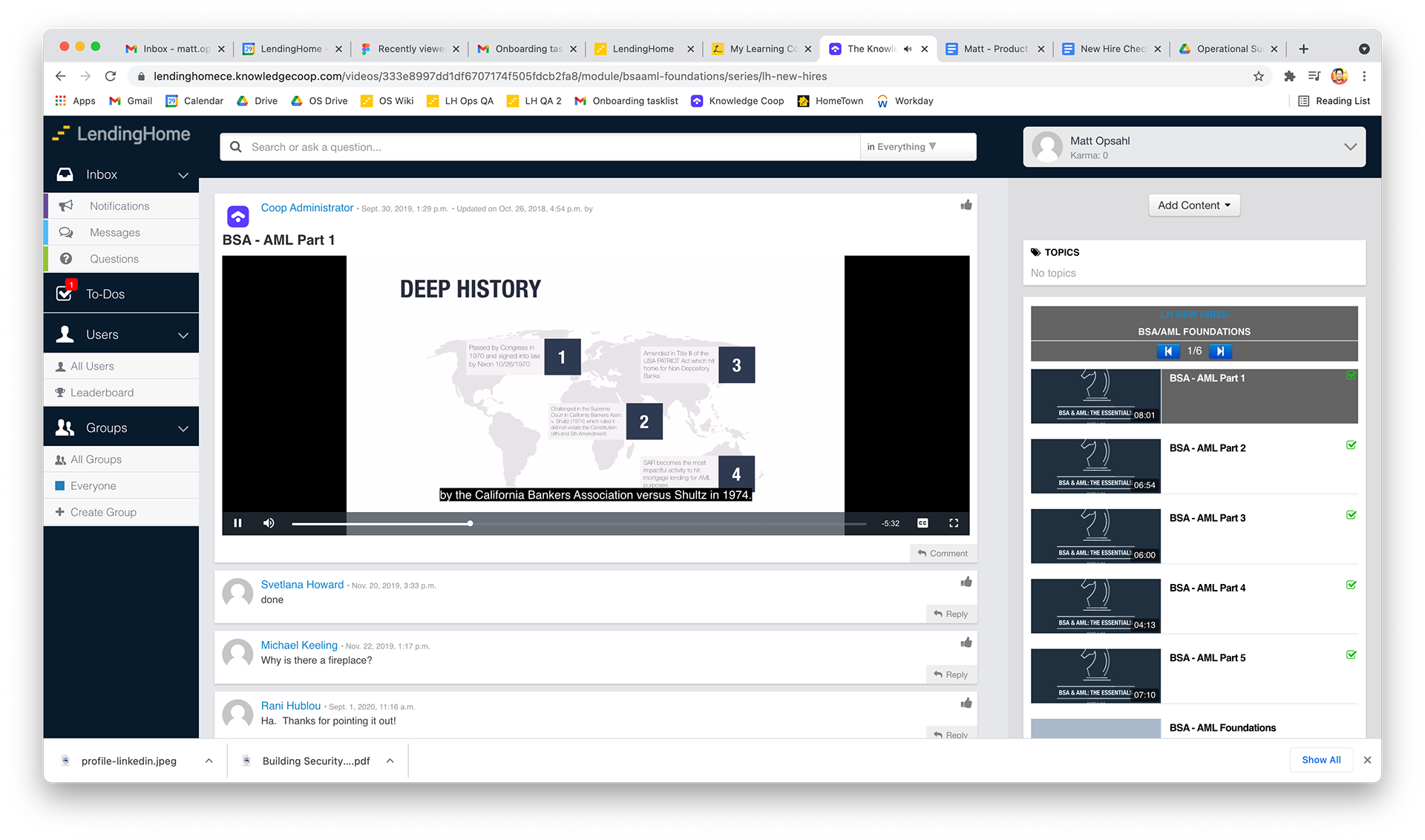Enter fullscreen video mode
The width and height of the screenshot is (1425, 840).
[x=954, y=523]
